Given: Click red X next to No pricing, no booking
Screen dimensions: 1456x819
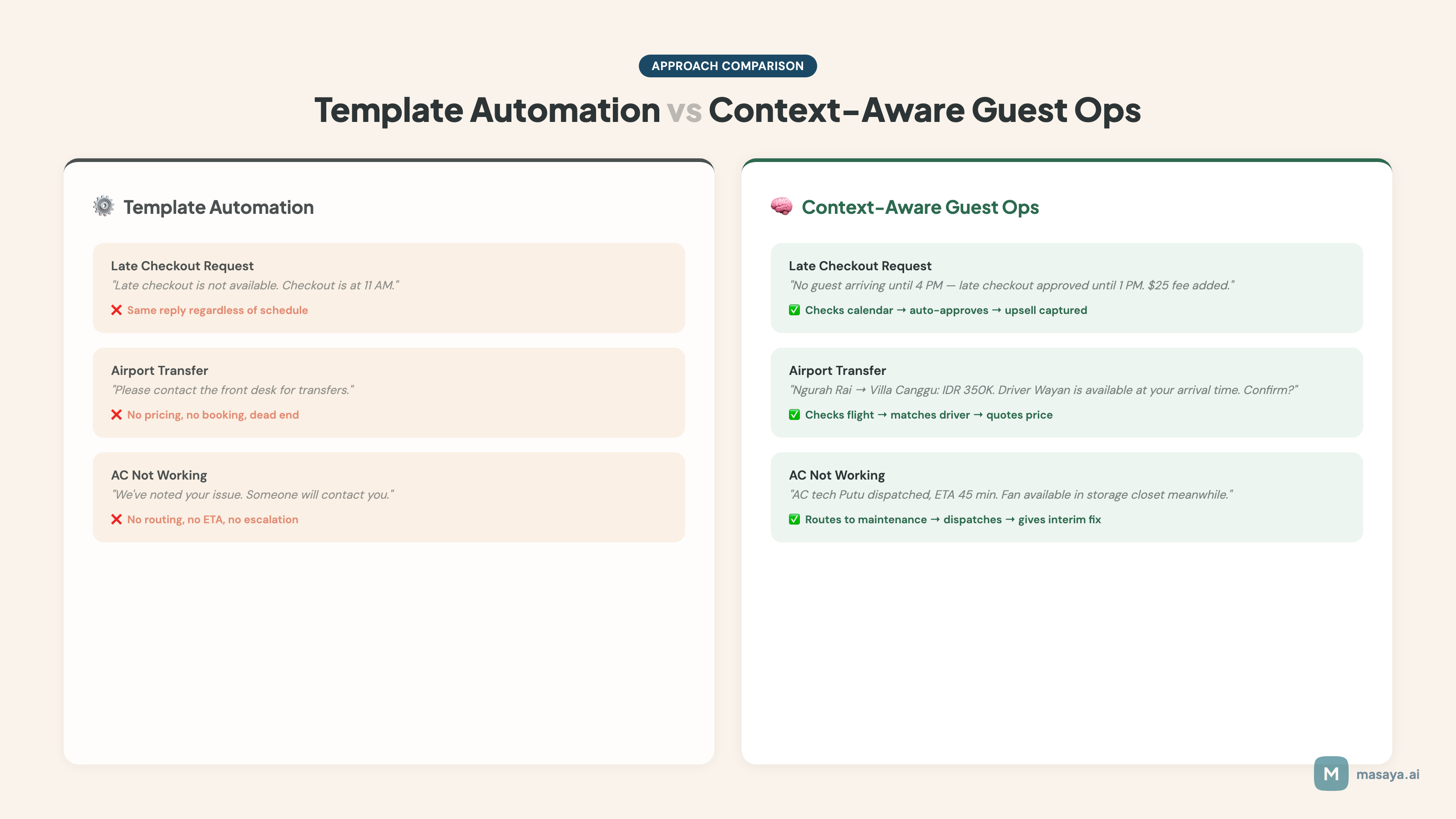Looking at the screenshot, I should (116, 415).
